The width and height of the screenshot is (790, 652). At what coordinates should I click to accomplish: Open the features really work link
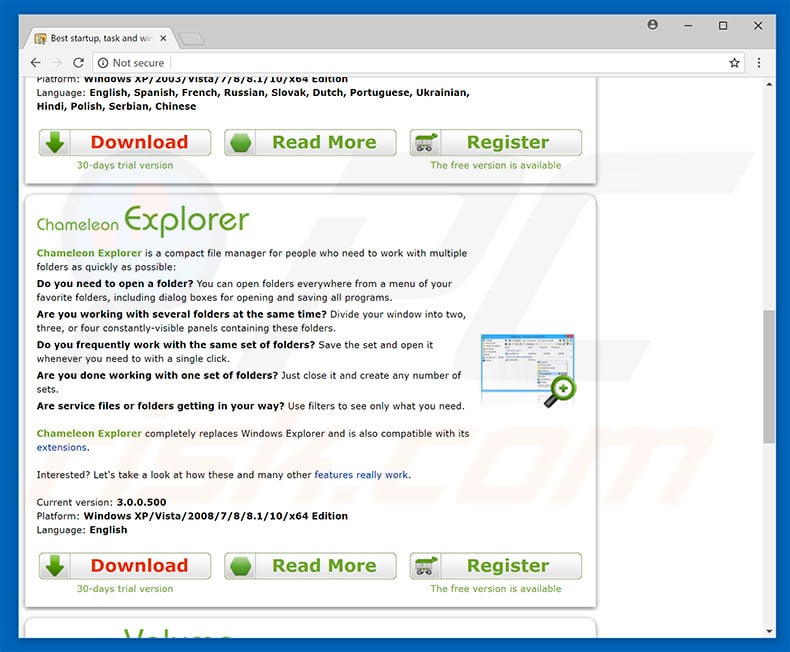pyautogui.click(x=361, y=475)
